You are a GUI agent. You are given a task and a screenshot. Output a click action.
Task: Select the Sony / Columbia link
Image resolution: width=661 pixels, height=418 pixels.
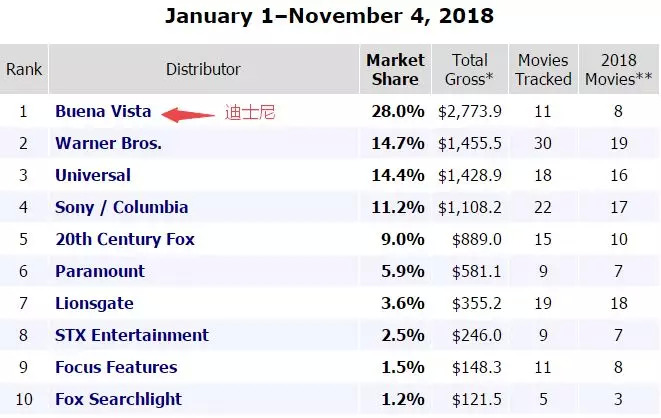(122, 208)
